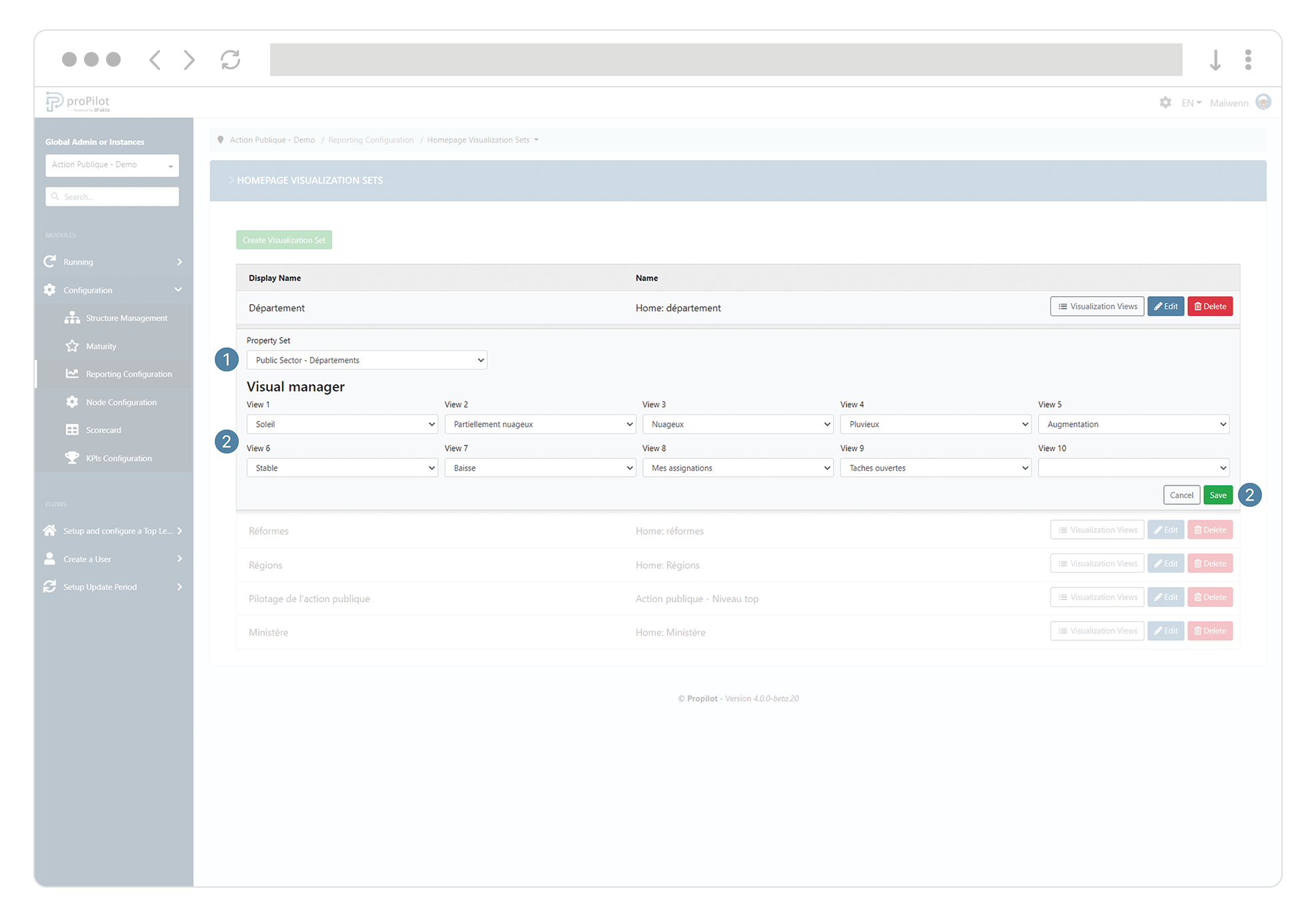Go to Node Configuration with the gear icon
The width and height of the screenshot is (1316, 923).
point(121,402)
